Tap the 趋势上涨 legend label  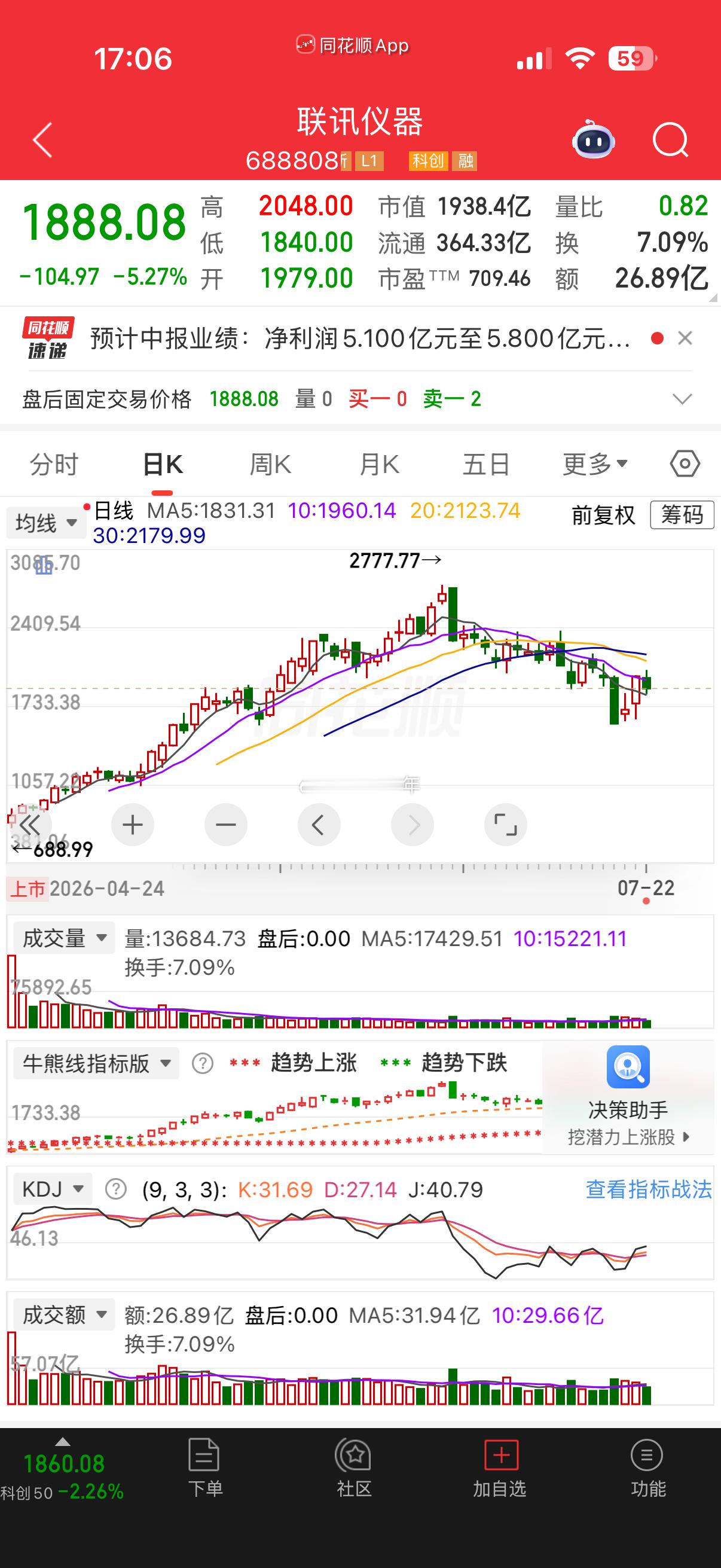click(313, 1063)
